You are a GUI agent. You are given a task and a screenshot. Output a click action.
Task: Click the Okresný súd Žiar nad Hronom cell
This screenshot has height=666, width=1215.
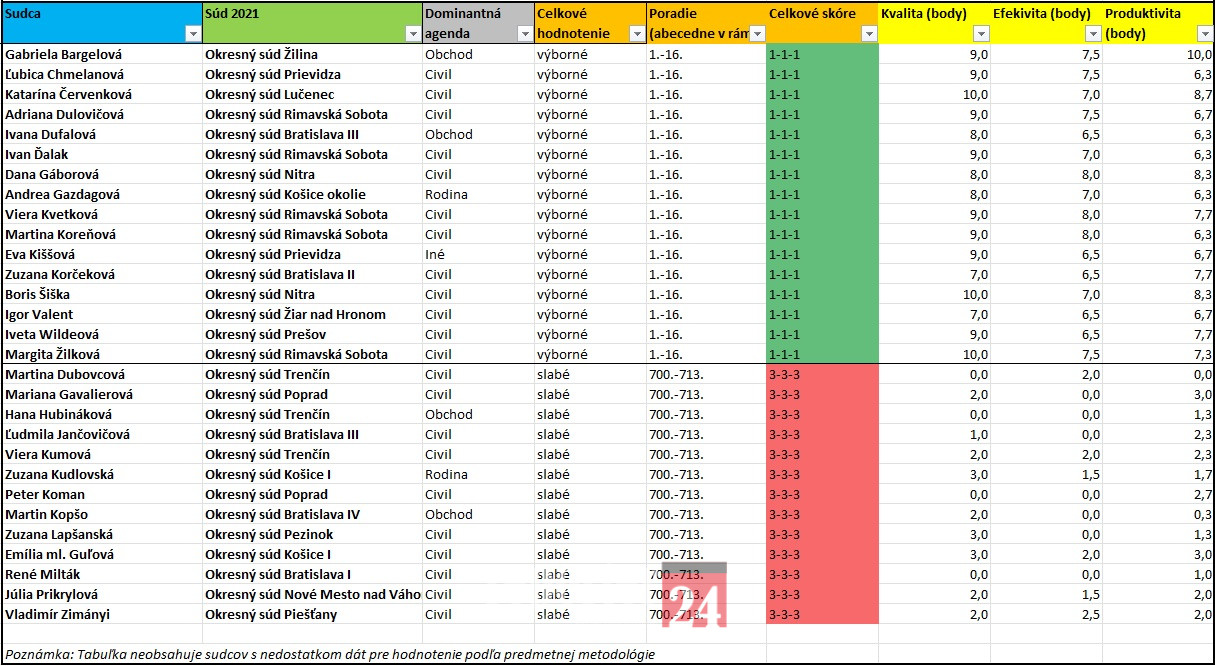[295, 314]
